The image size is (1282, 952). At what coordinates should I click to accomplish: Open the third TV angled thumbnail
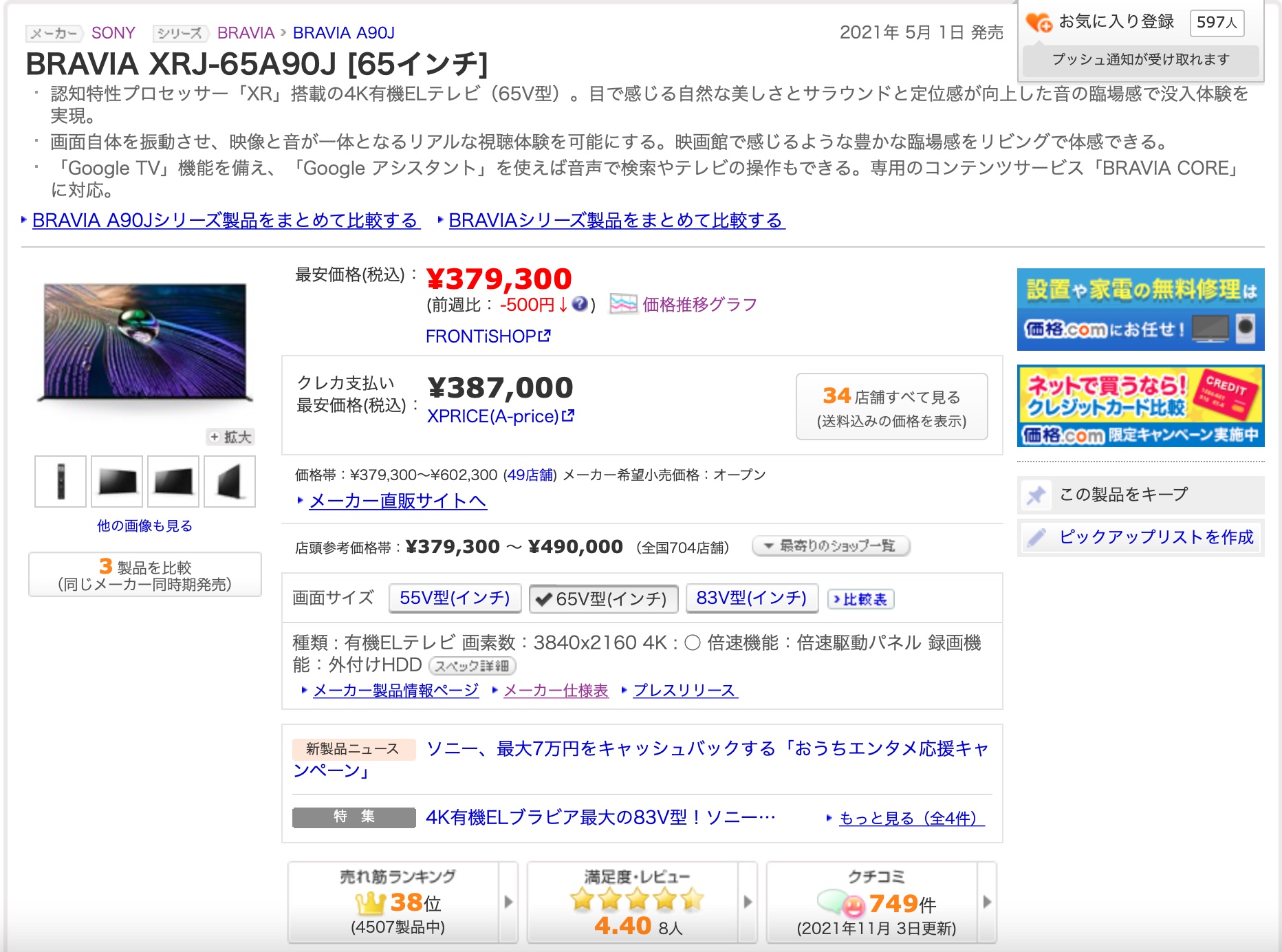tap(173, 482)
